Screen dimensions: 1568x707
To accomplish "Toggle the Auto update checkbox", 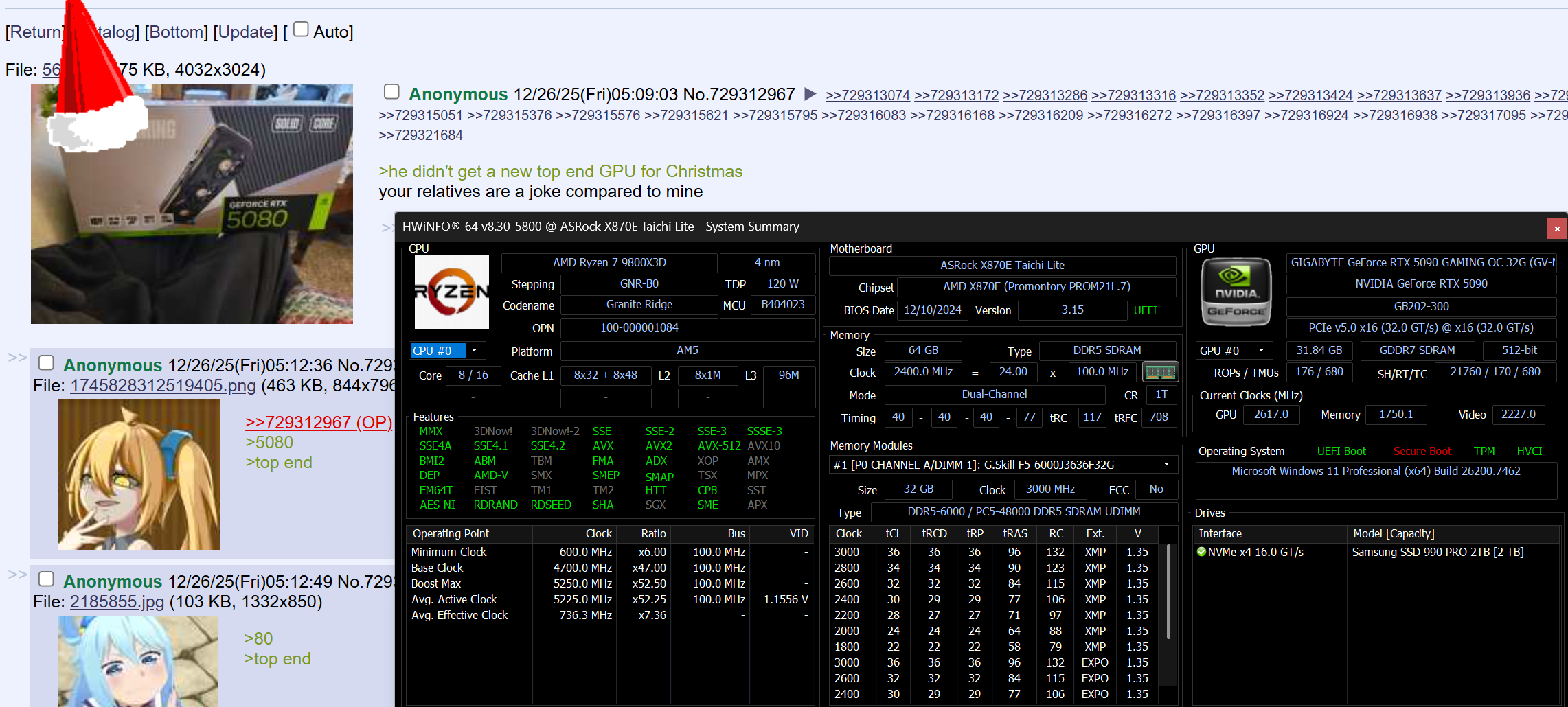I will tap(301, 30).
